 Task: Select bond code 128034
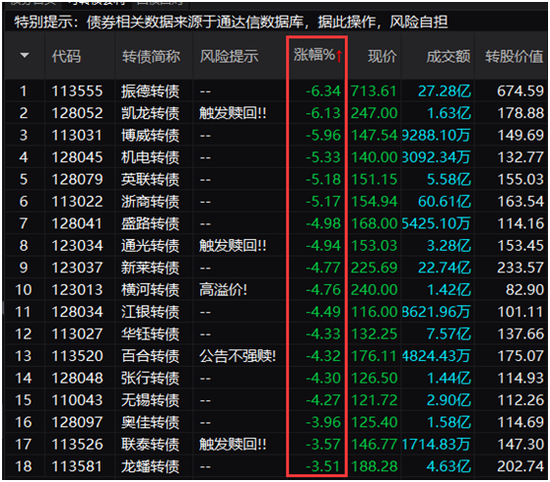77,312
